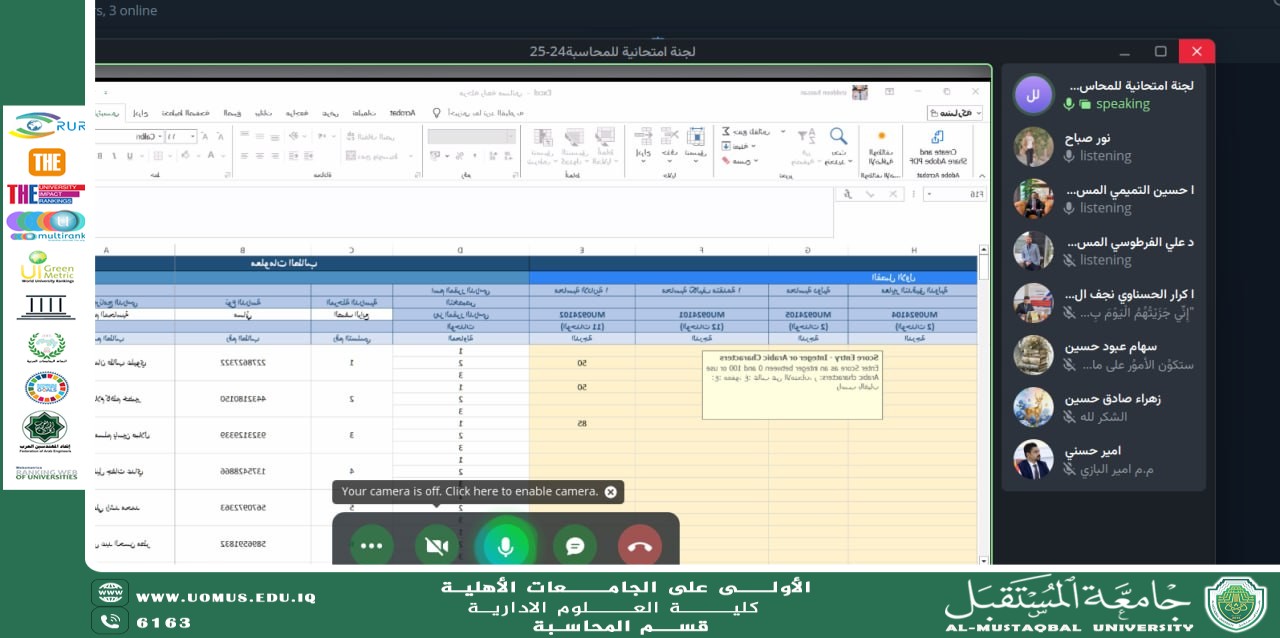Click the magnifier Find icon in Excel ribbon
The height and width of the screenshot is (638, 1280).
(838, 137)
